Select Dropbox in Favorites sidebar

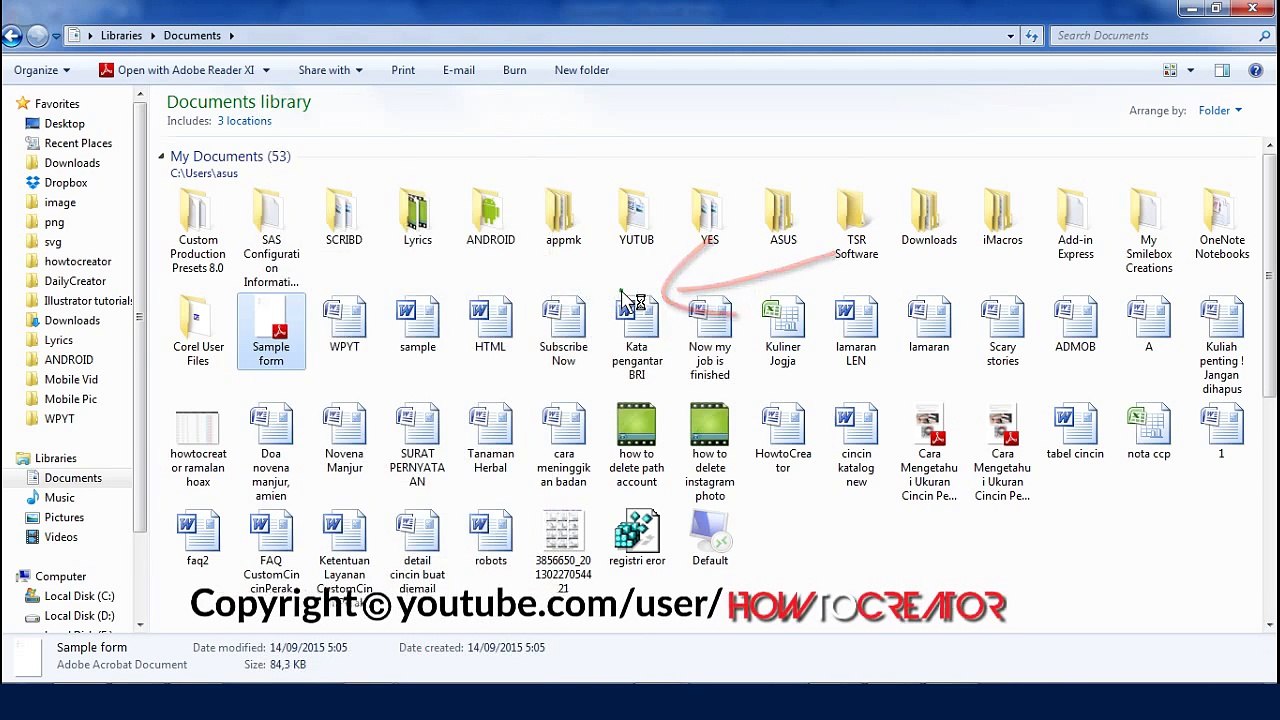pos(66,183)
